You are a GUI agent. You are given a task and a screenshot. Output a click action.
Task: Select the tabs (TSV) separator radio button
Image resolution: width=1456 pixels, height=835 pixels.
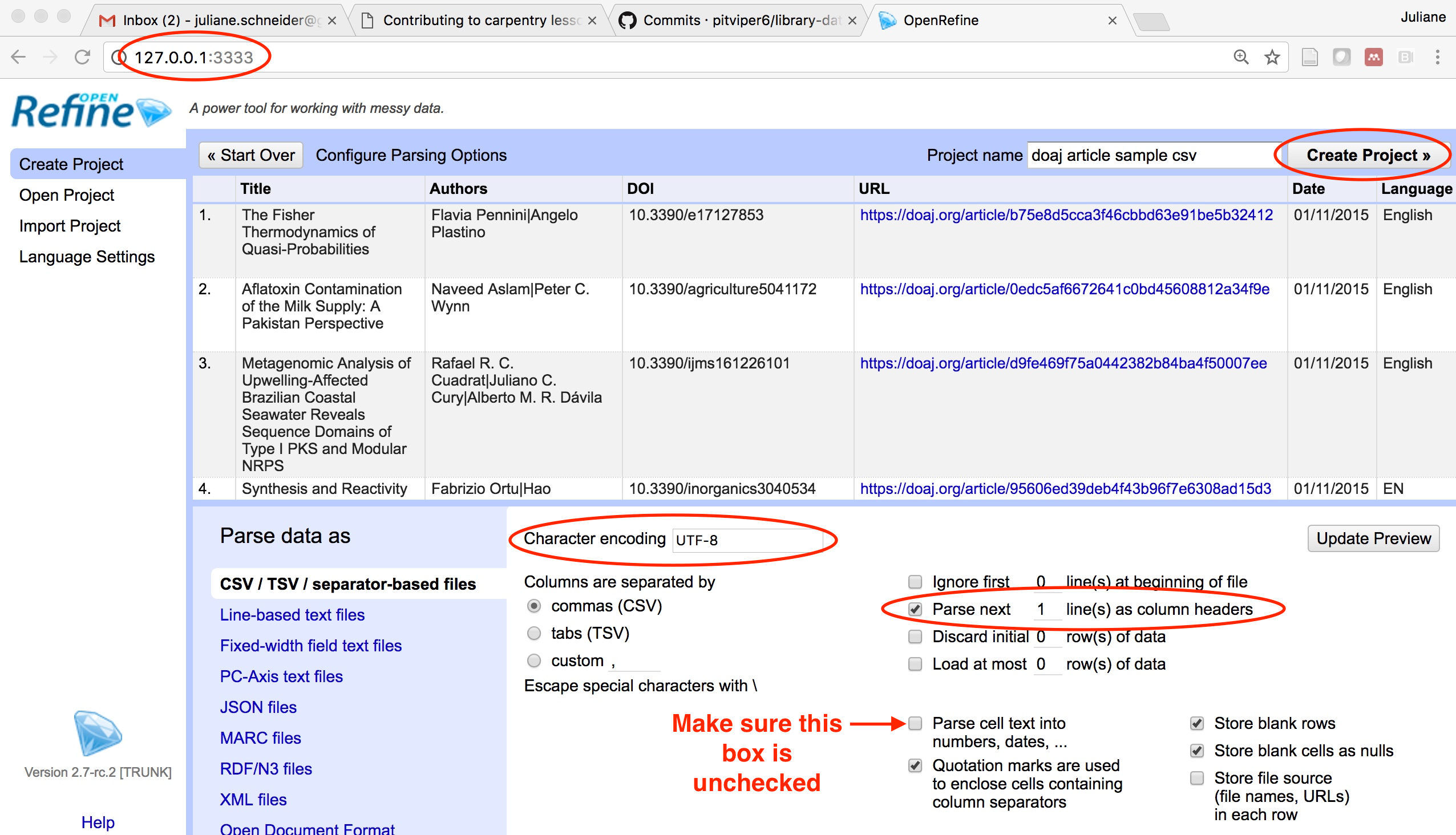pos(534,633)
